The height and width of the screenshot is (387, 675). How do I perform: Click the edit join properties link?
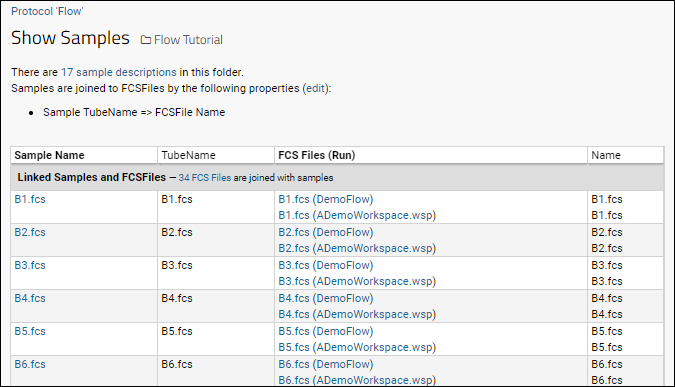(316, 88)
